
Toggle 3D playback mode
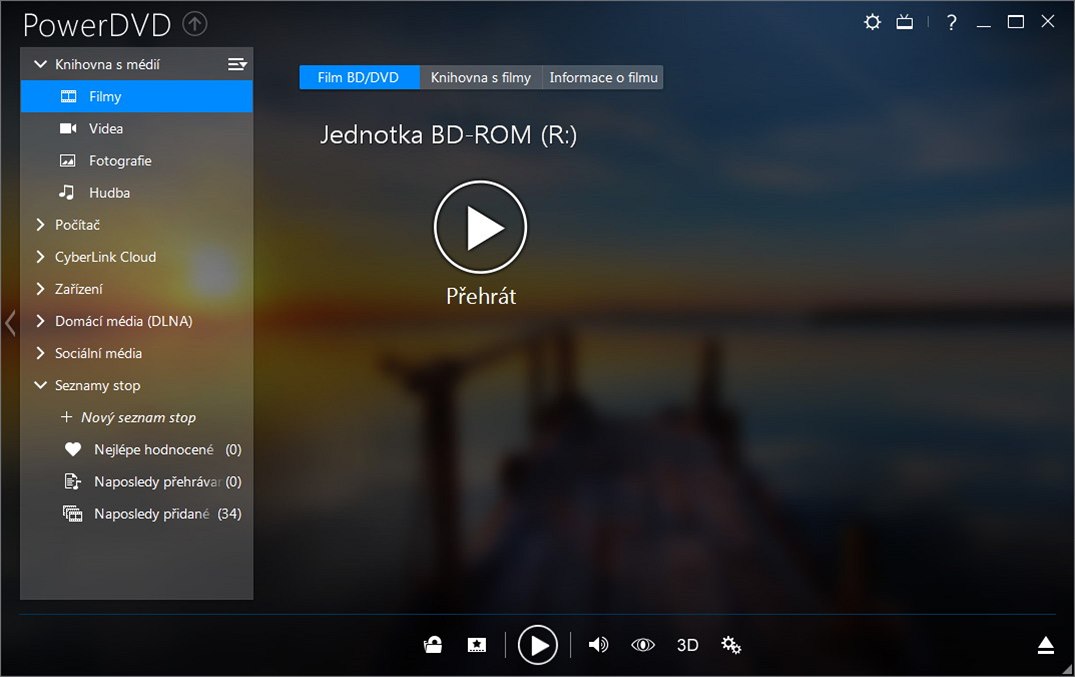point(687,645)
